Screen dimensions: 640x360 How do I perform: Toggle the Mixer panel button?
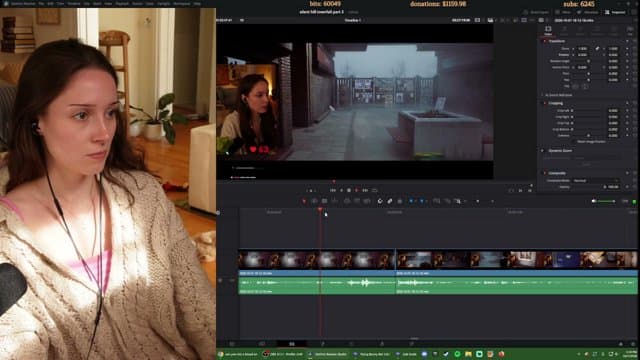(563, 12)
